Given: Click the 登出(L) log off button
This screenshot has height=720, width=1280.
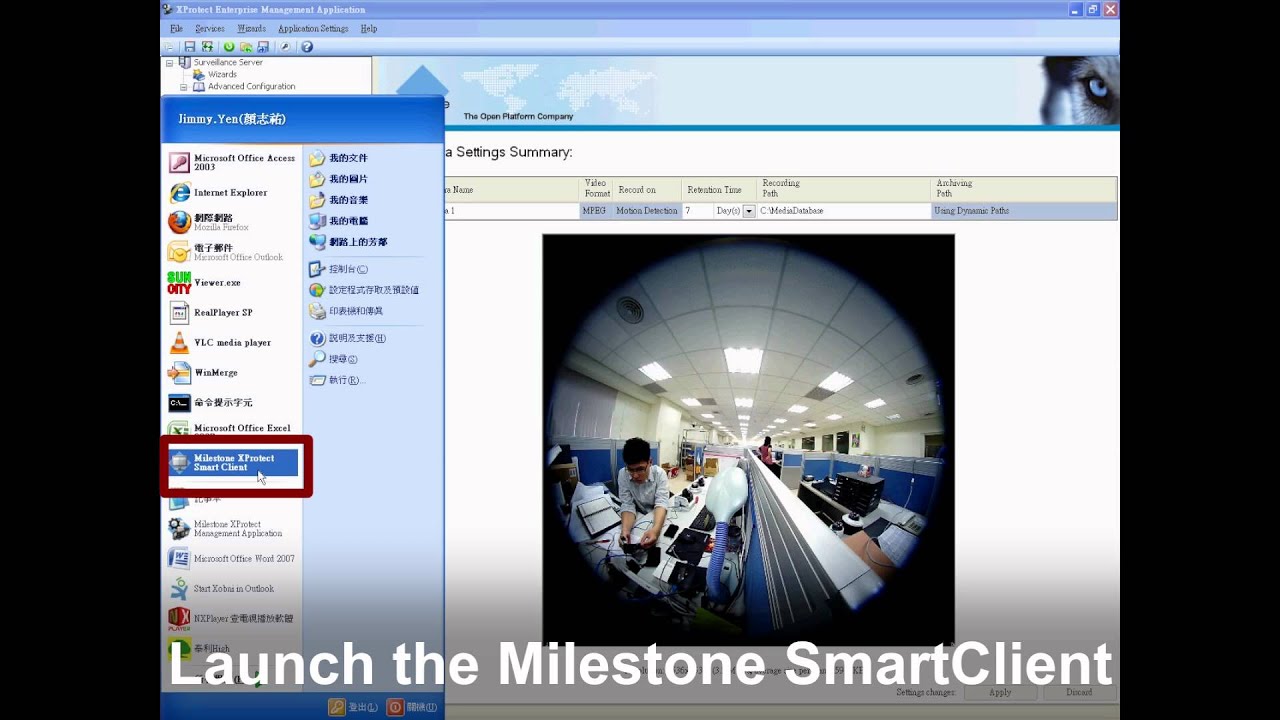Looking at the screenshot, I should click(x=353, y=707).
